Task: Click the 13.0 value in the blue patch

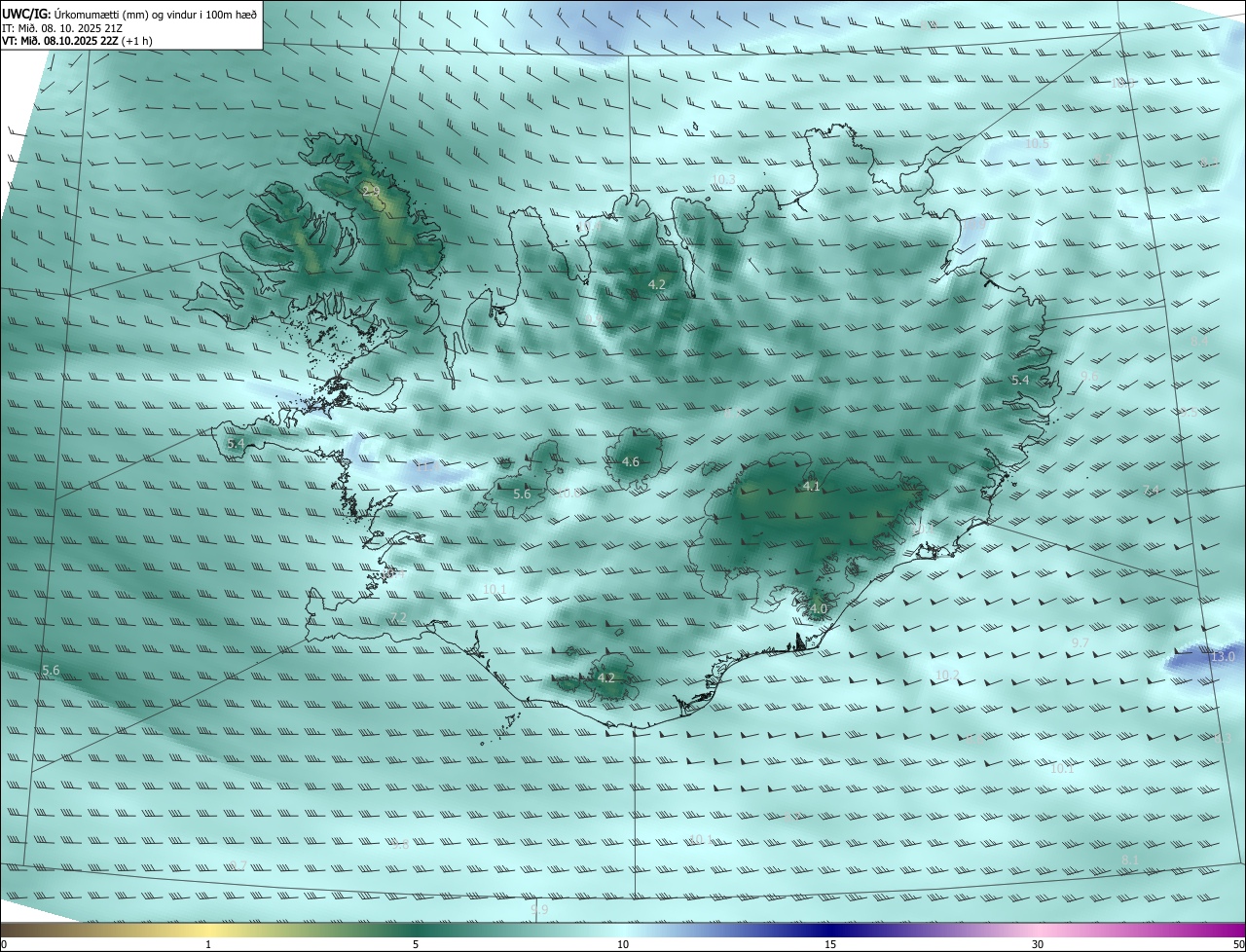Action: [1223, 657]
